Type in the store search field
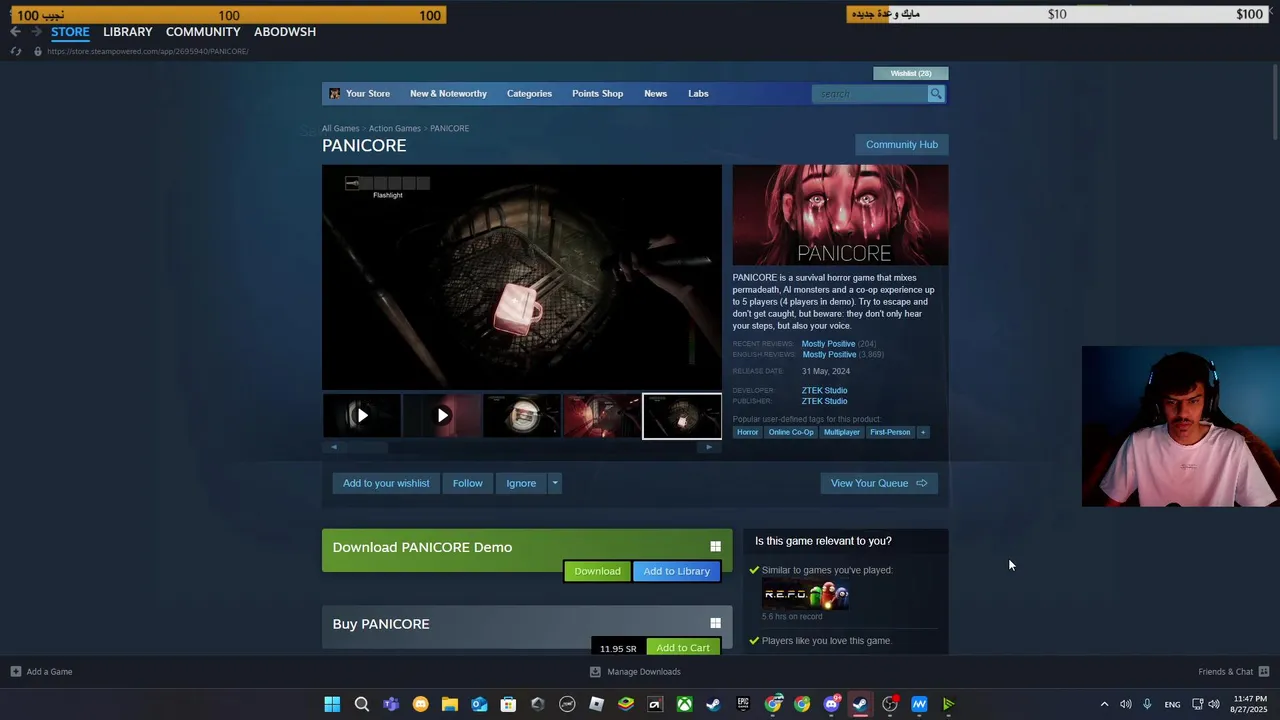Image resolution: width=1280 pixels, height=720 pixels. pos(870,94)
